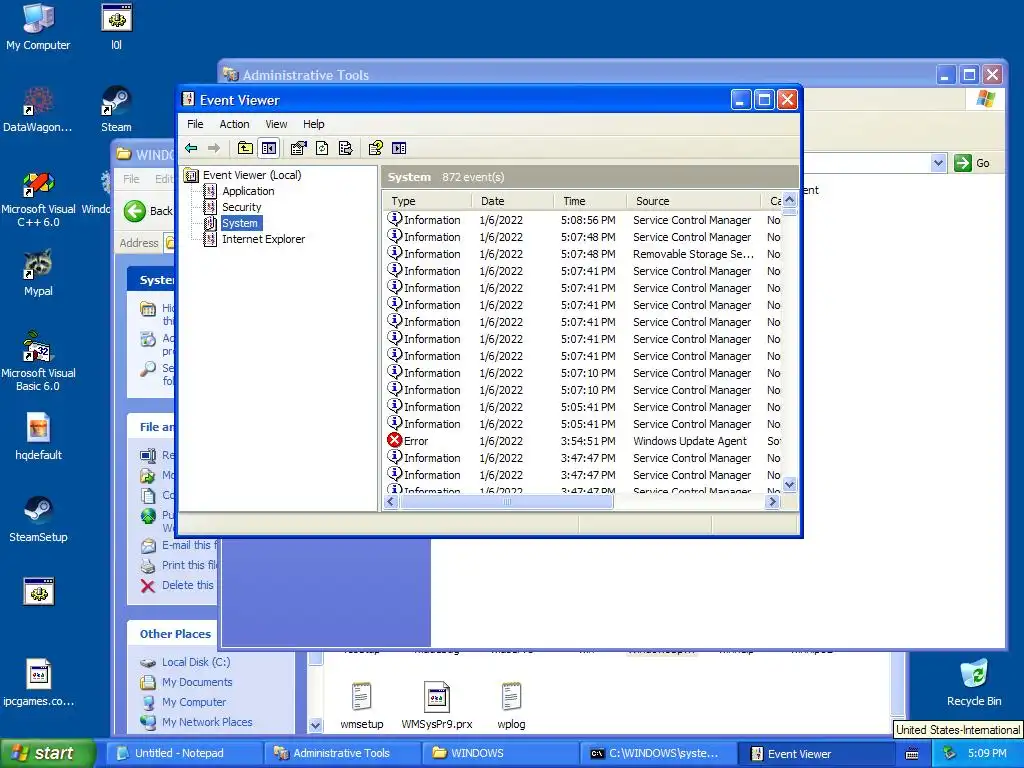Viewport: 1024px width, 768px height.
Task: Sort events by the Source column header
Action: [x=694, y=201]
